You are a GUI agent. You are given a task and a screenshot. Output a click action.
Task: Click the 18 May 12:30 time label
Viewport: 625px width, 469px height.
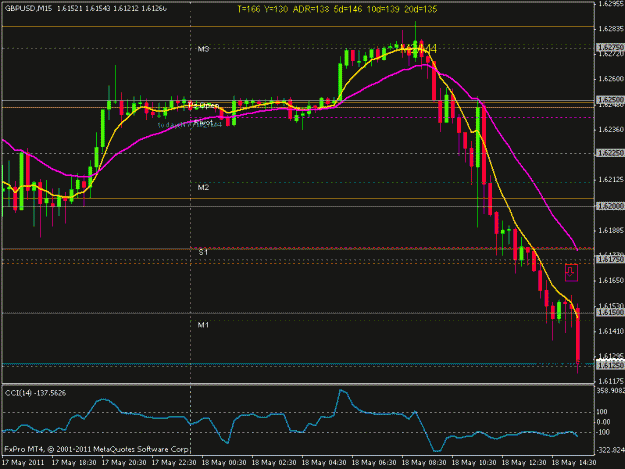tap(524, 463)
